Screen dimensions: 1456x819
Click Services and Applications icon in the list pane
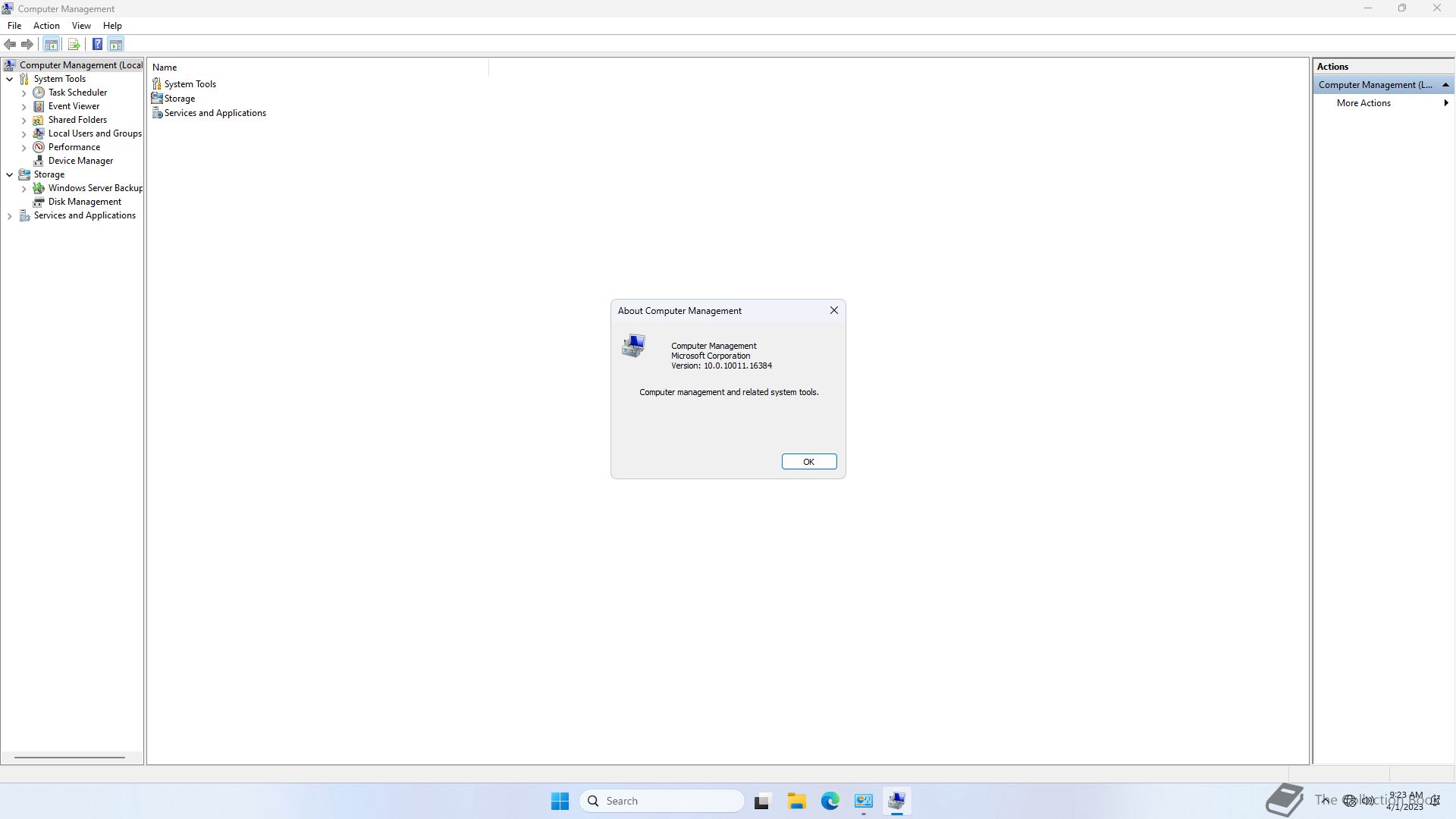(x=157, y=113)
